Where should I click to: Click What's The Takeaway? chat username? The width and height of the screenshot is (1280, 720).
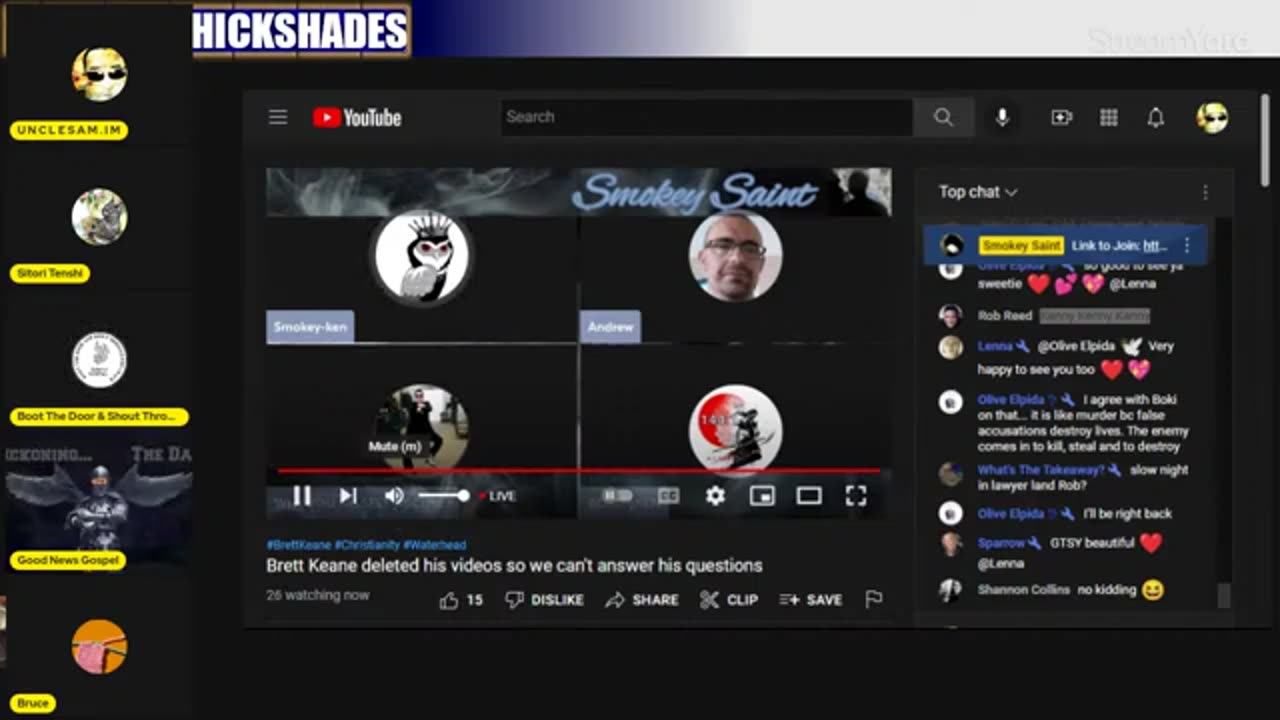[1041, 470]
